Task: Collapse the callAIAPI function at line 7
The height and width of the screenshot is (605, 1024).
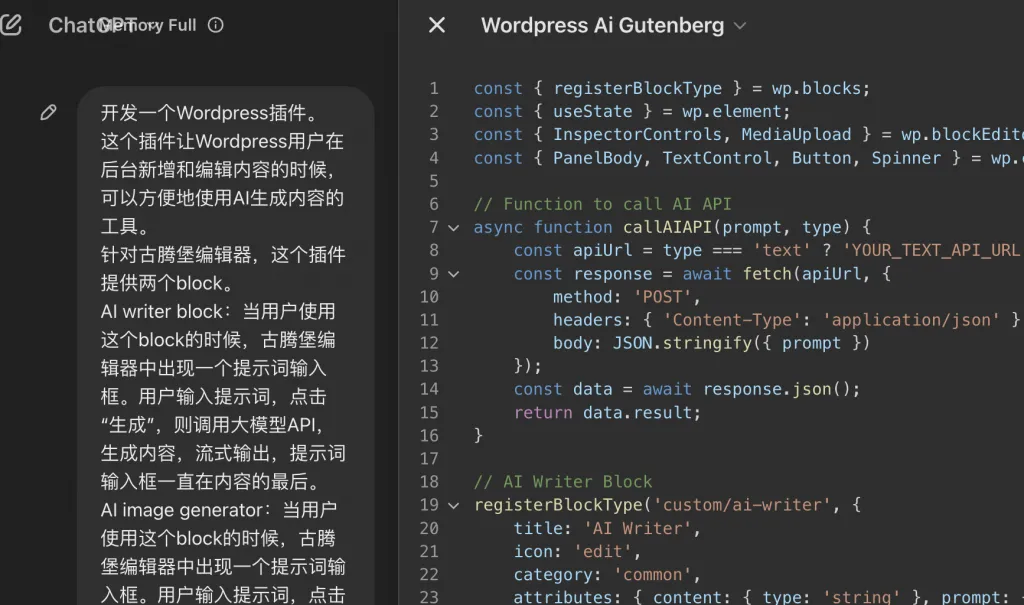Action: click(454, 227)
